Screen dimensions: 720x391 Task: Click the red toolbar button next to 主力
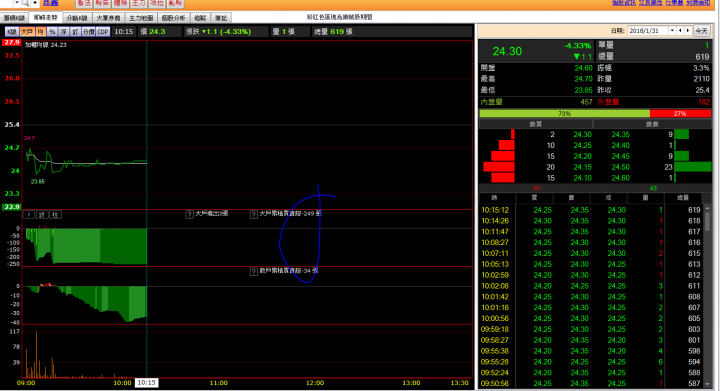click(x=120, y=3)
